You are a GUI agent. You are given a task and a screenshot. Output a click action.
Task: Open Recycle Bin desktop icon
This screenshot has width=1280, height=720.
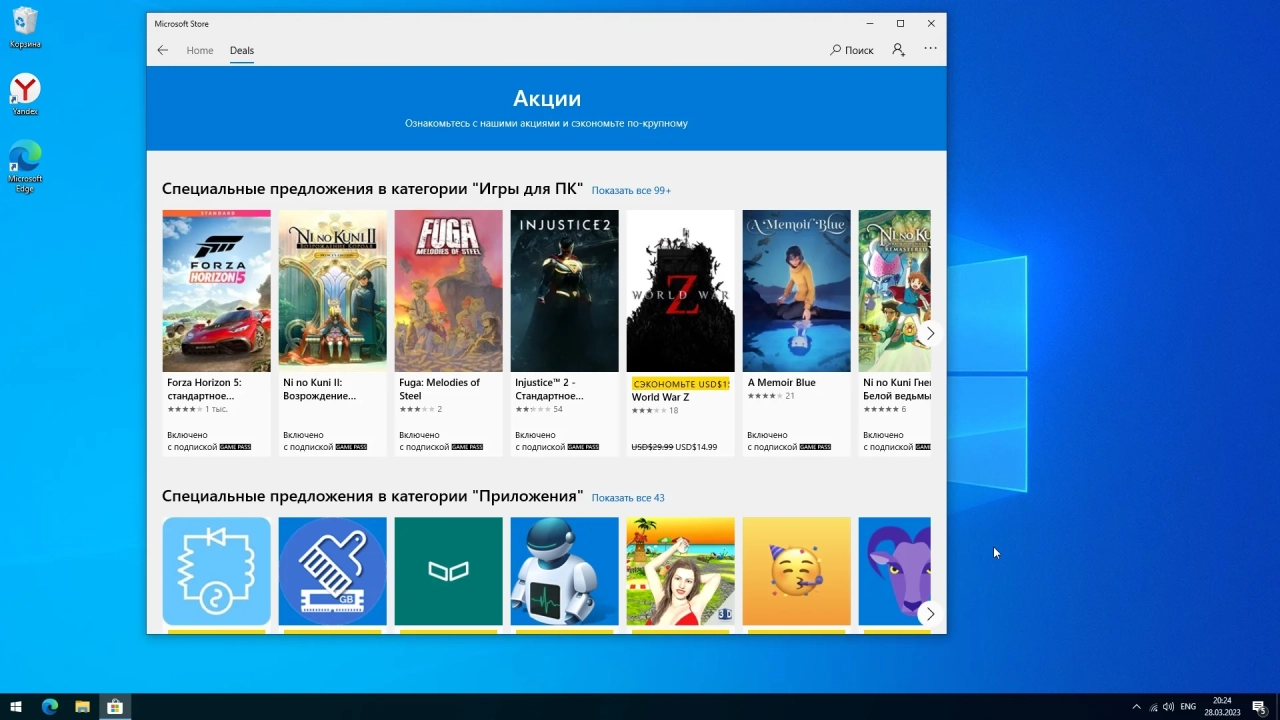click(x=25, y=28)
